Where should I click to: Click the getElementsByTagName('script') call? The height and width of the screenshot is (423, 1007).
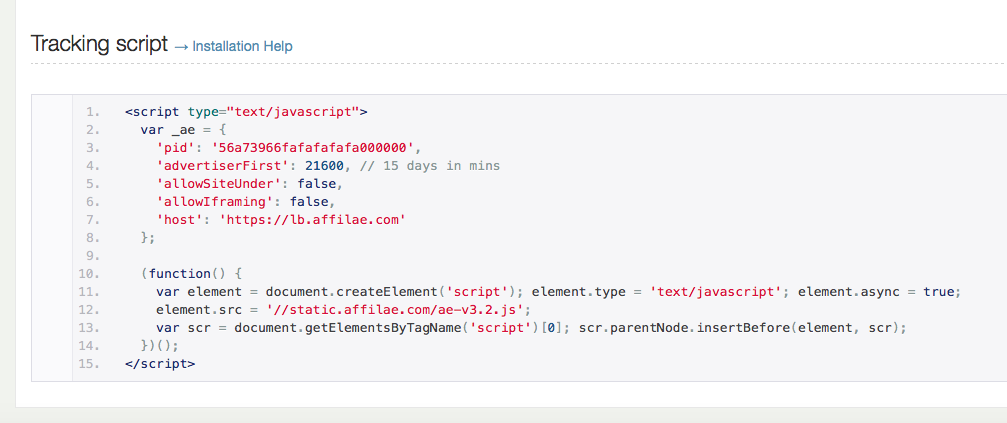387,328
